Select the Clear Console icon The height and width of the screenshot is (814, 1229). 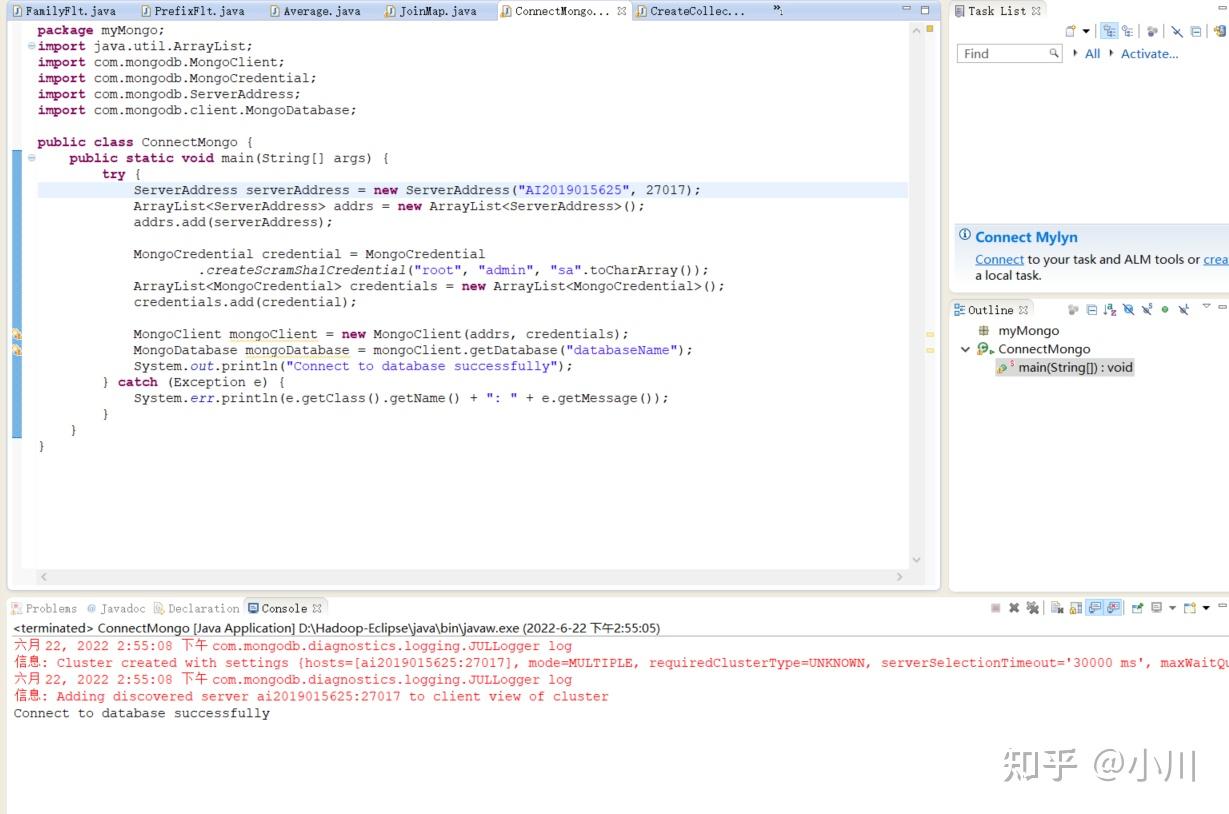[x=1057, y=607]
